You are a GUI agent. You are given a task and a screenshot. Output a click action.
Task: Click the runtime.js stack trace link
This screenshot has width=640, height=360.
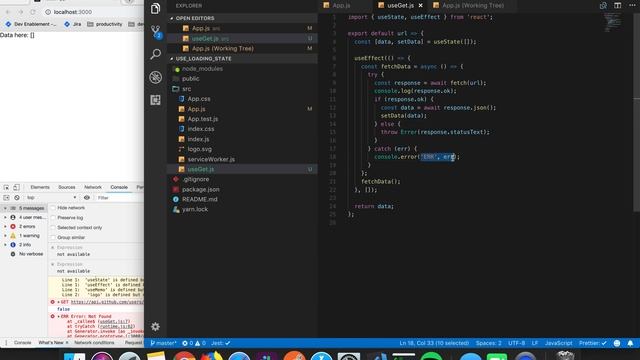[x=117, y=327]
